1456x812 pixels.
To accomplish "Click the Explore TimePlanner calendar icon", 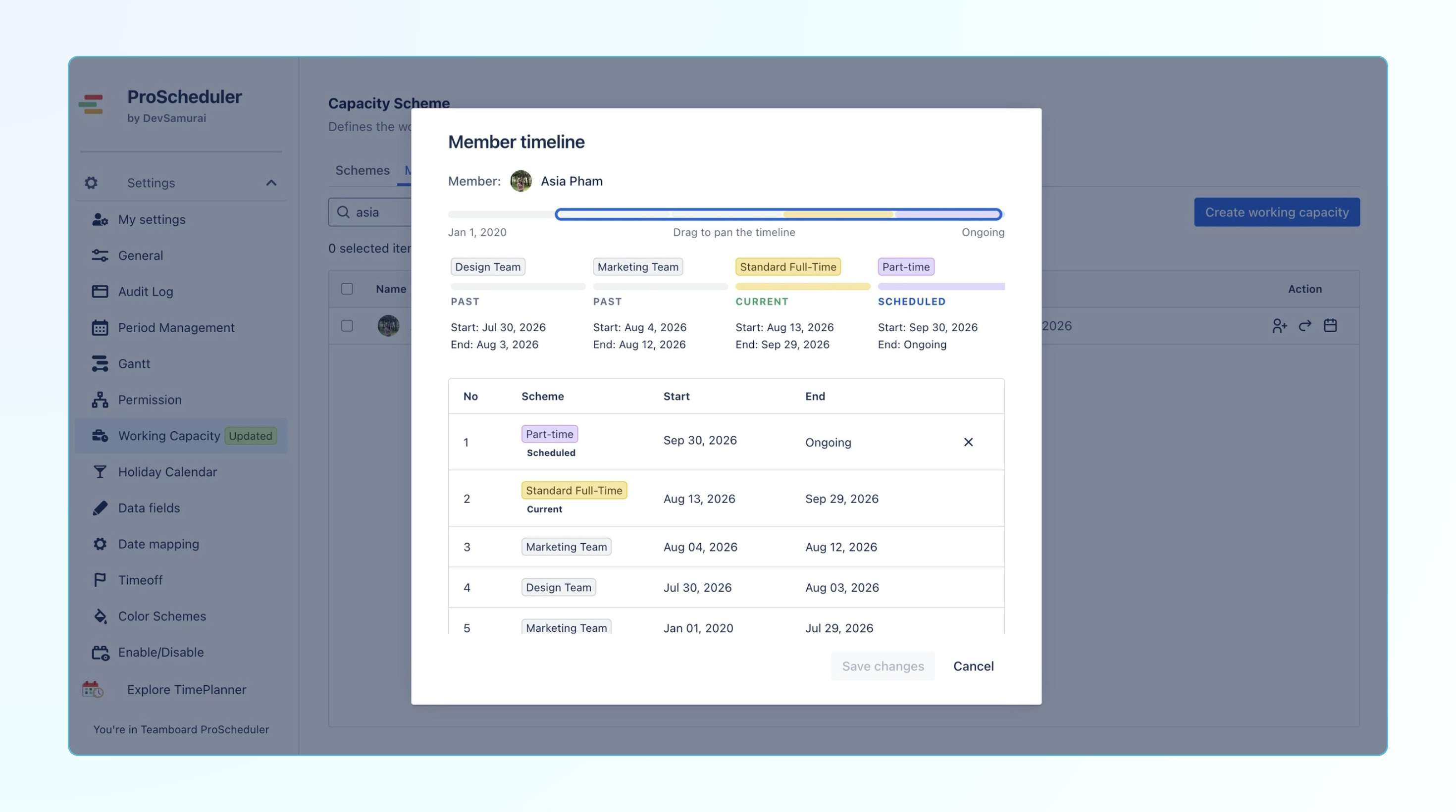I will point(92,689).
